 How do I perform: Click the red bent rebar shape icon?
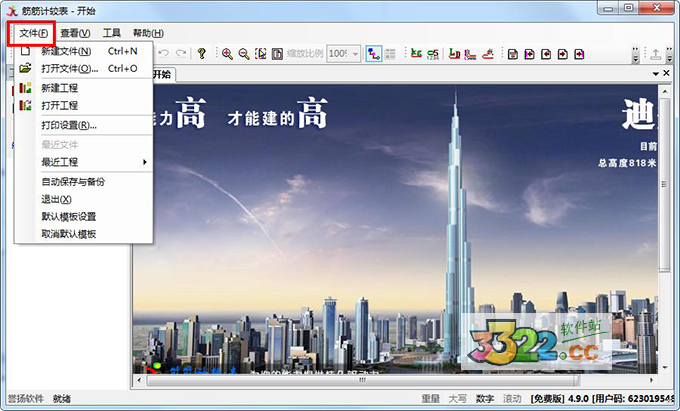(488, 54)
